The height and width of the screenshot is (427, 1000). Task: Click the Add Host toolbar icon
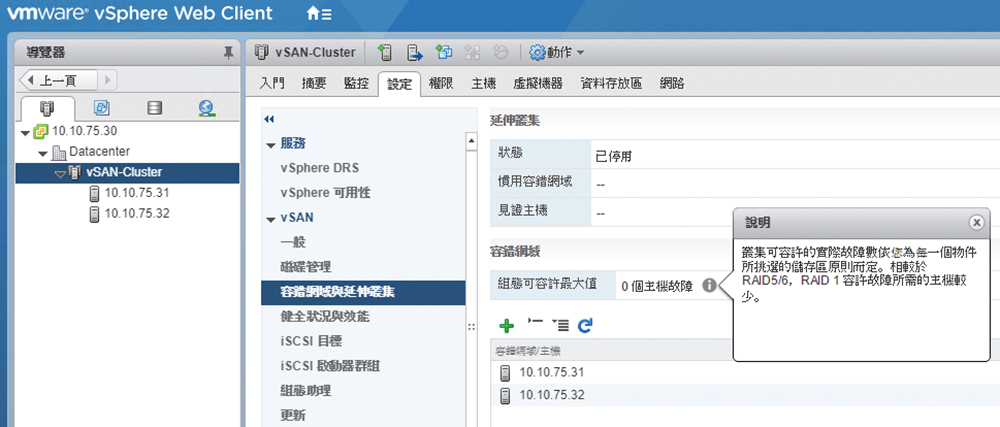click(385, 52)
